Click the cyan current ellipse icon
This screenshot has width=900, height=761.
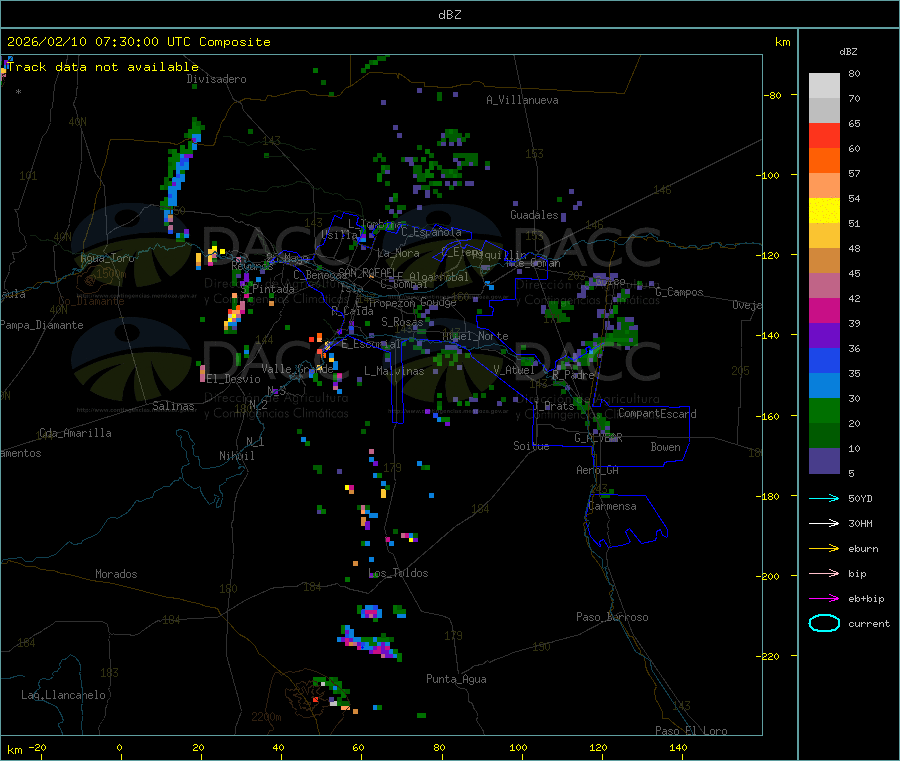pos(824,623)
